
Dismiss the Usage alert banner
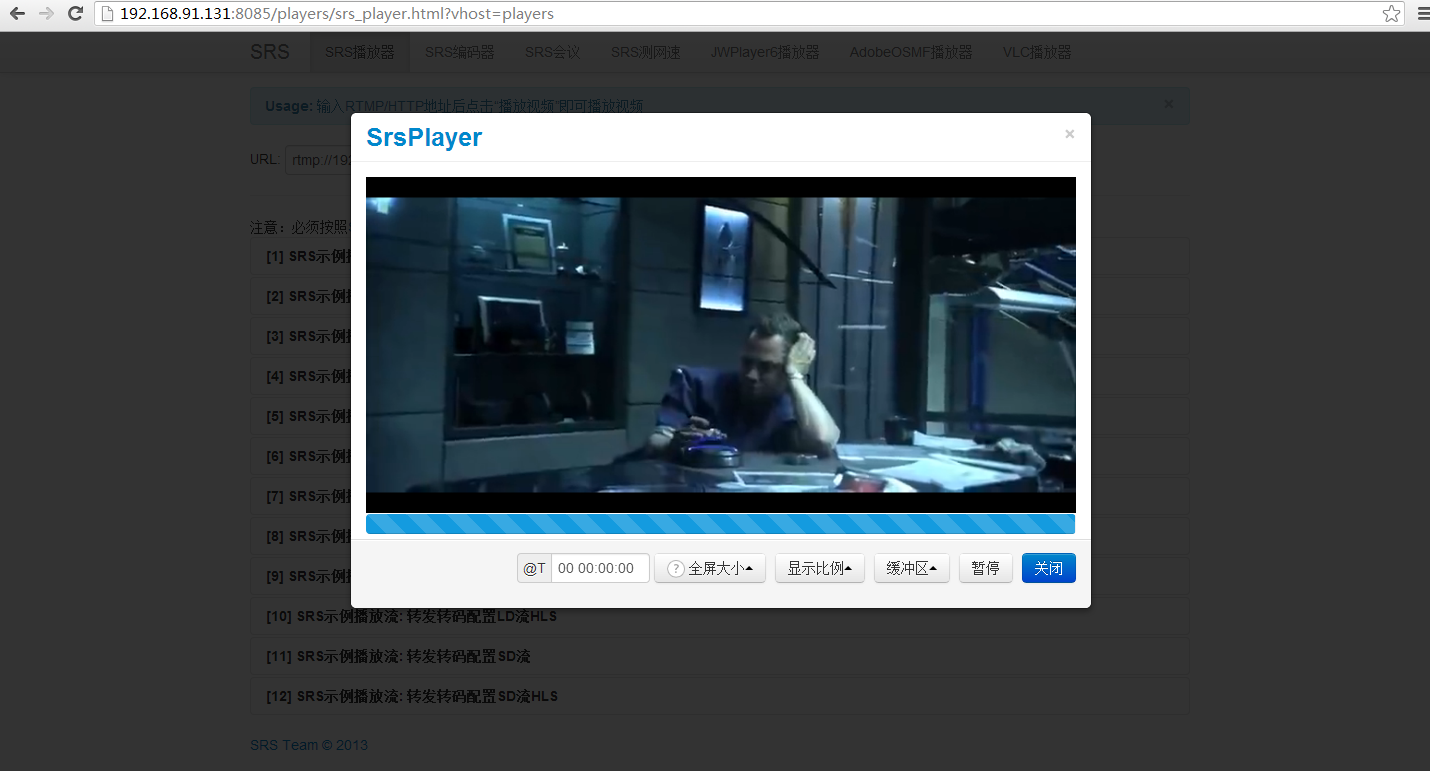tap(1169, 104)
